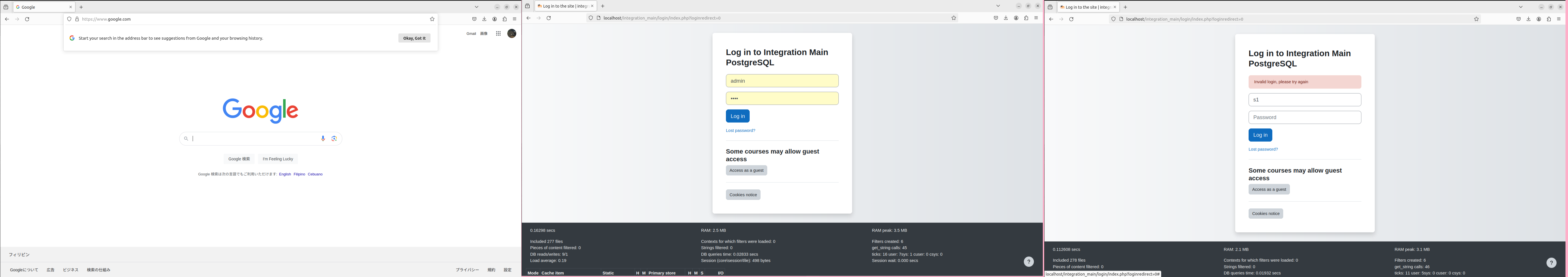Expand list-all-tabs chevron in middle login window

(998, 6)
